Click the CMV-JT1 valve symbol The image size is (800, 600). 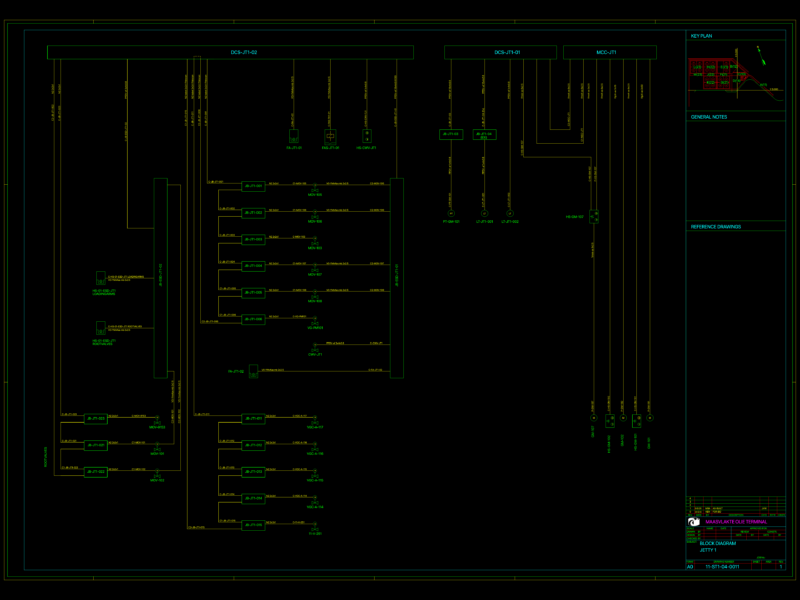(x=315, y=349)
